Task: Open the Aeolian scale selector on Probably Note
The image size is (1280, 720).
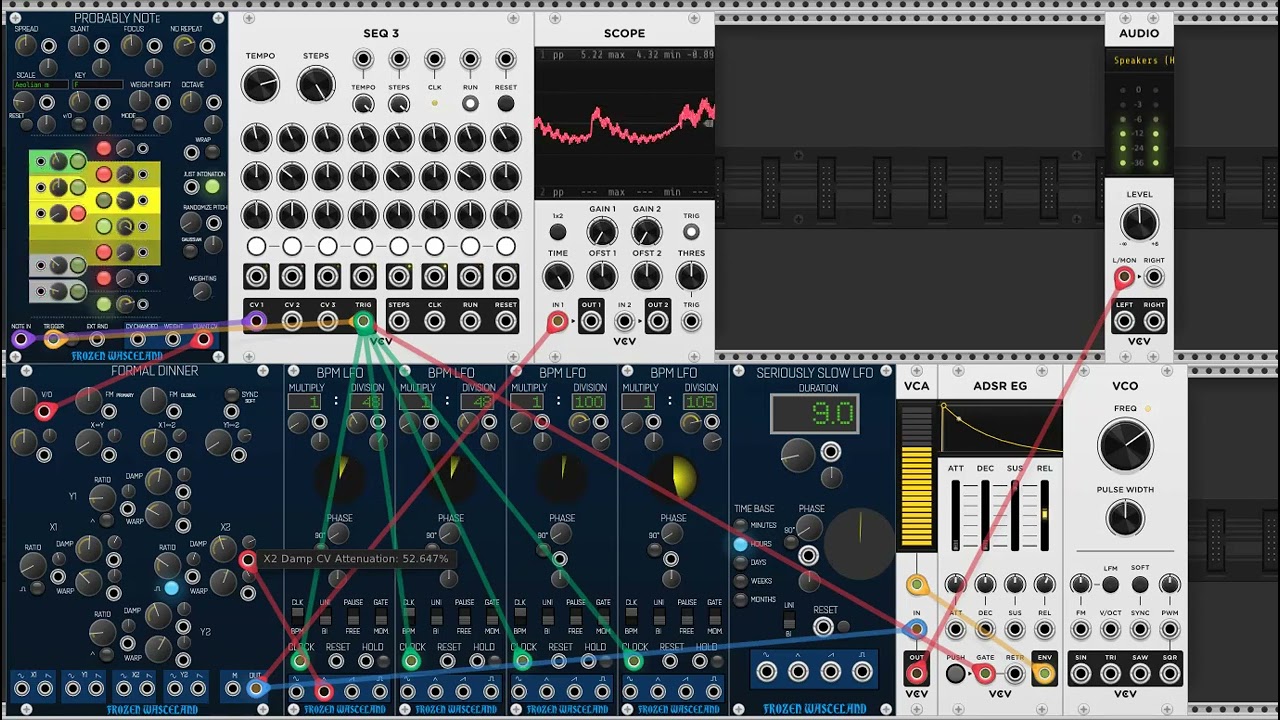Action: [40, 85]
